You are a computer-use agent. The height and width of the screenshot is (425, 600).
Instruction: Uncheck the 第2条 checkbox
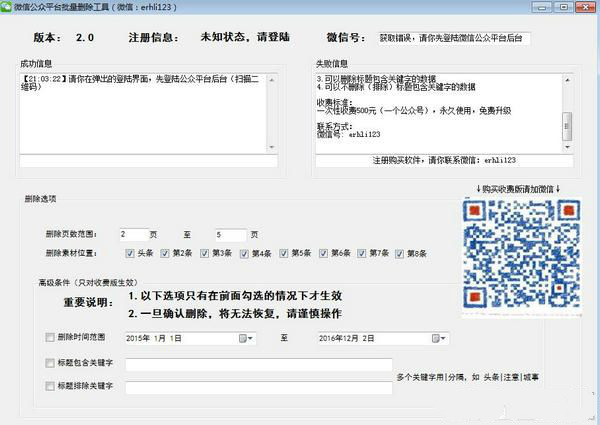165,253
